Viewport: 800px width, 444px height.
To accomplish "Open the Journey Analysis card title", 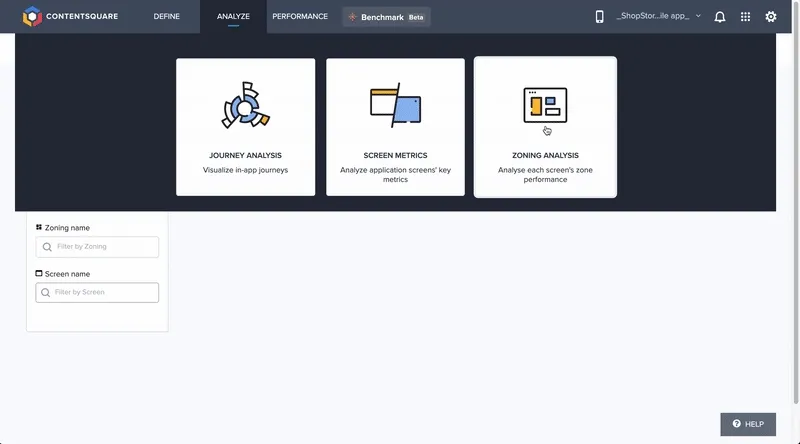I will coord(245,156).
